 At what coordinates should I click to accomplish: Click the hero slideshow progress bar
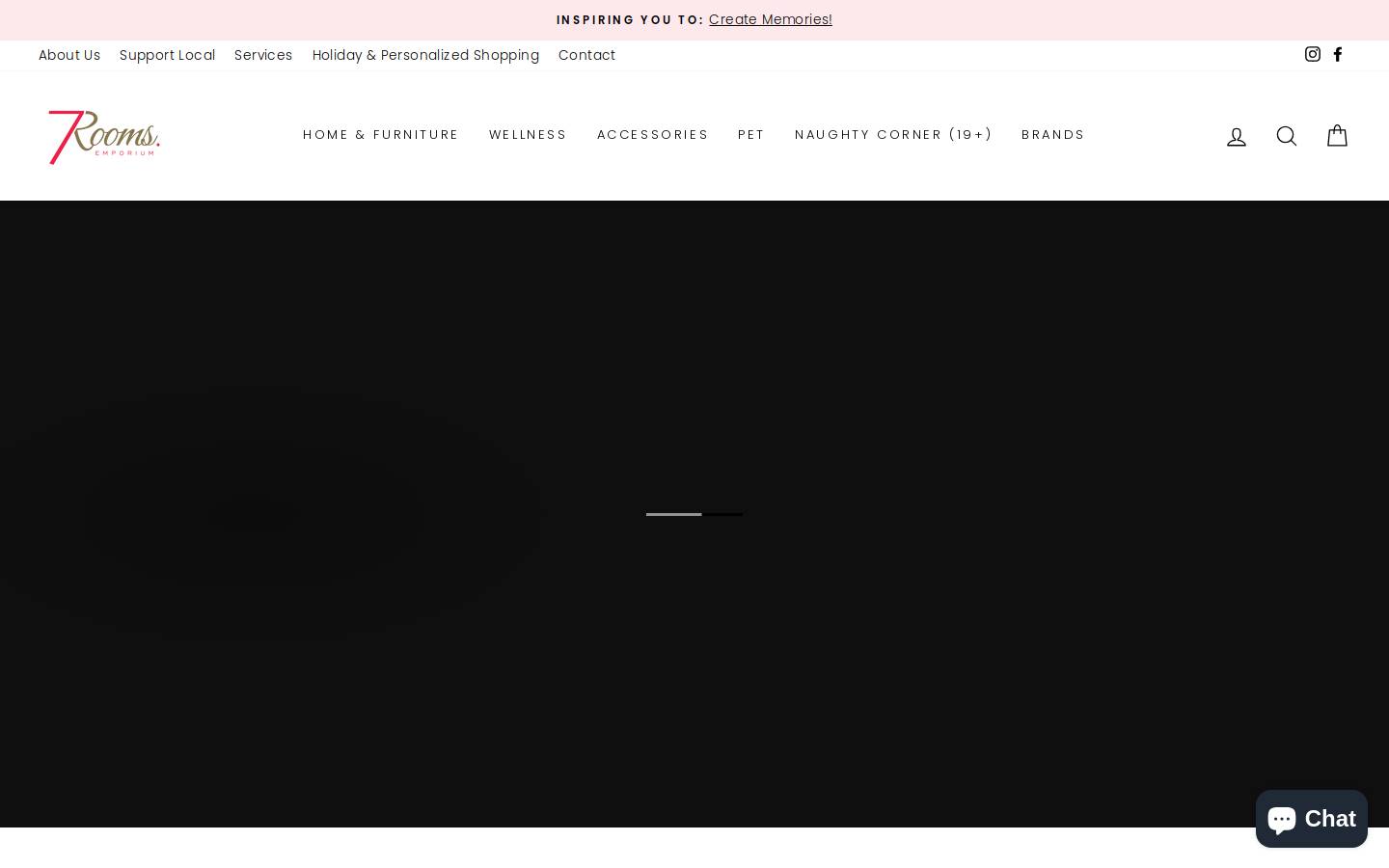694,514
